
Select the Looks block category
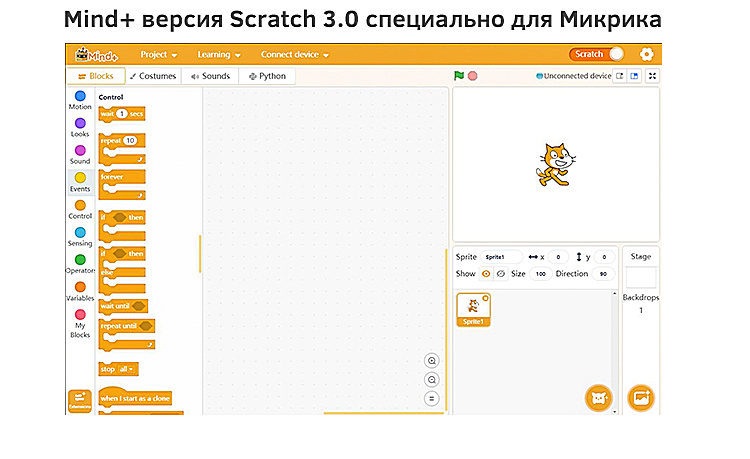(80, 128)
